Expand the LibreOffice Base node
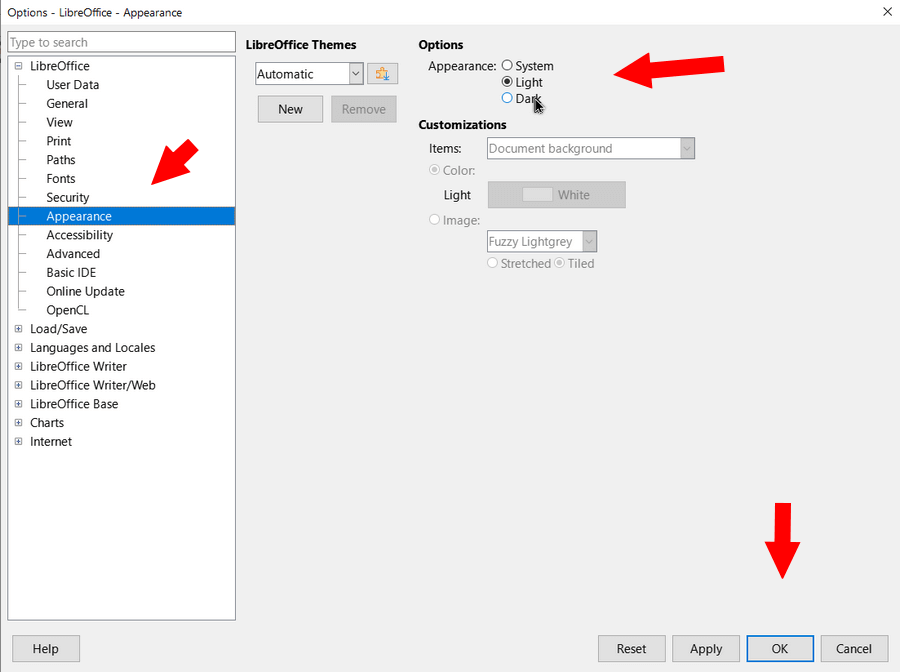Viewport: 900px width, 672px height. tap(18, 404)
